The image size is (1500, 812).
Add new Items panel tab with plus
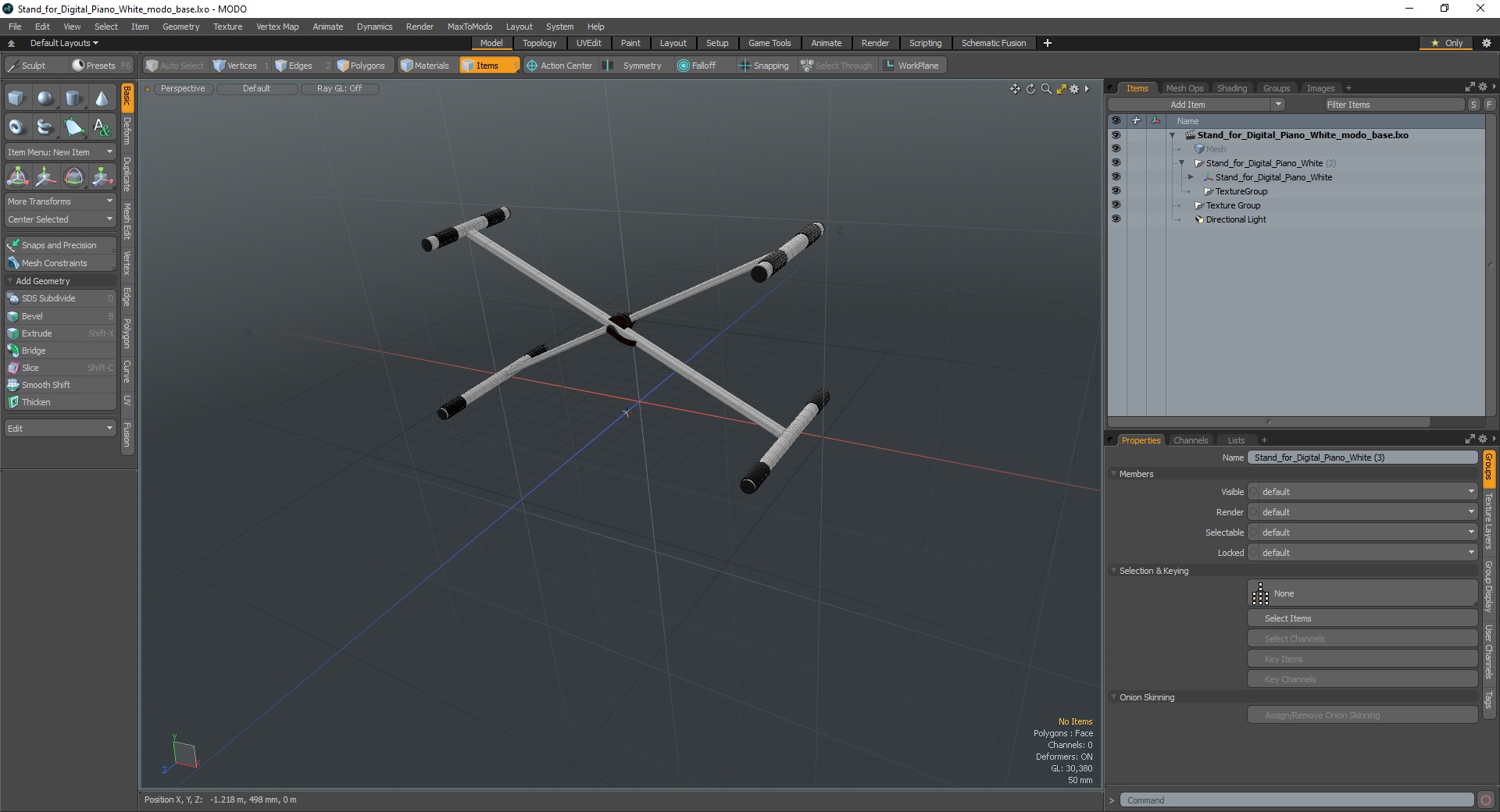pyautogui.click(x=1348, y=88)
